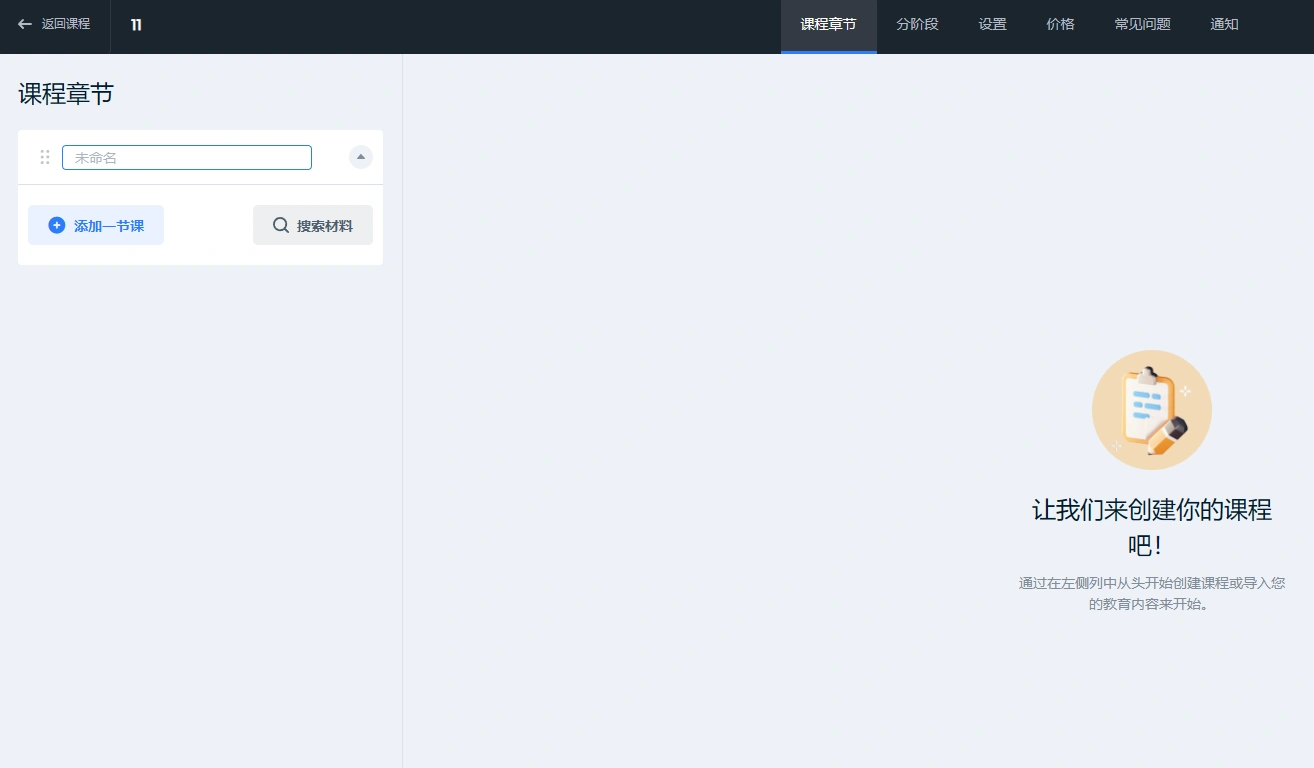Open the 设置 tab
This screenshot has height=768, width=1314.
coord(991,24)
